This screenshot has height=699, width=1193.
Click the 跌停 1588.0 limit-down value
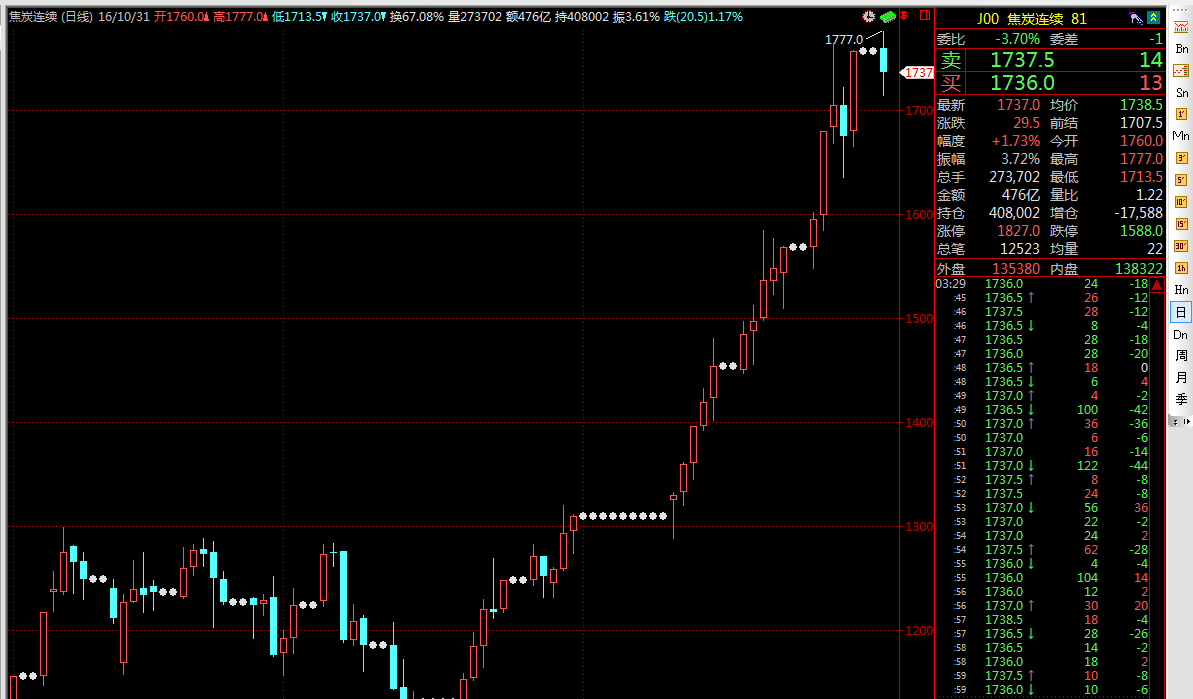(1141, 230)
